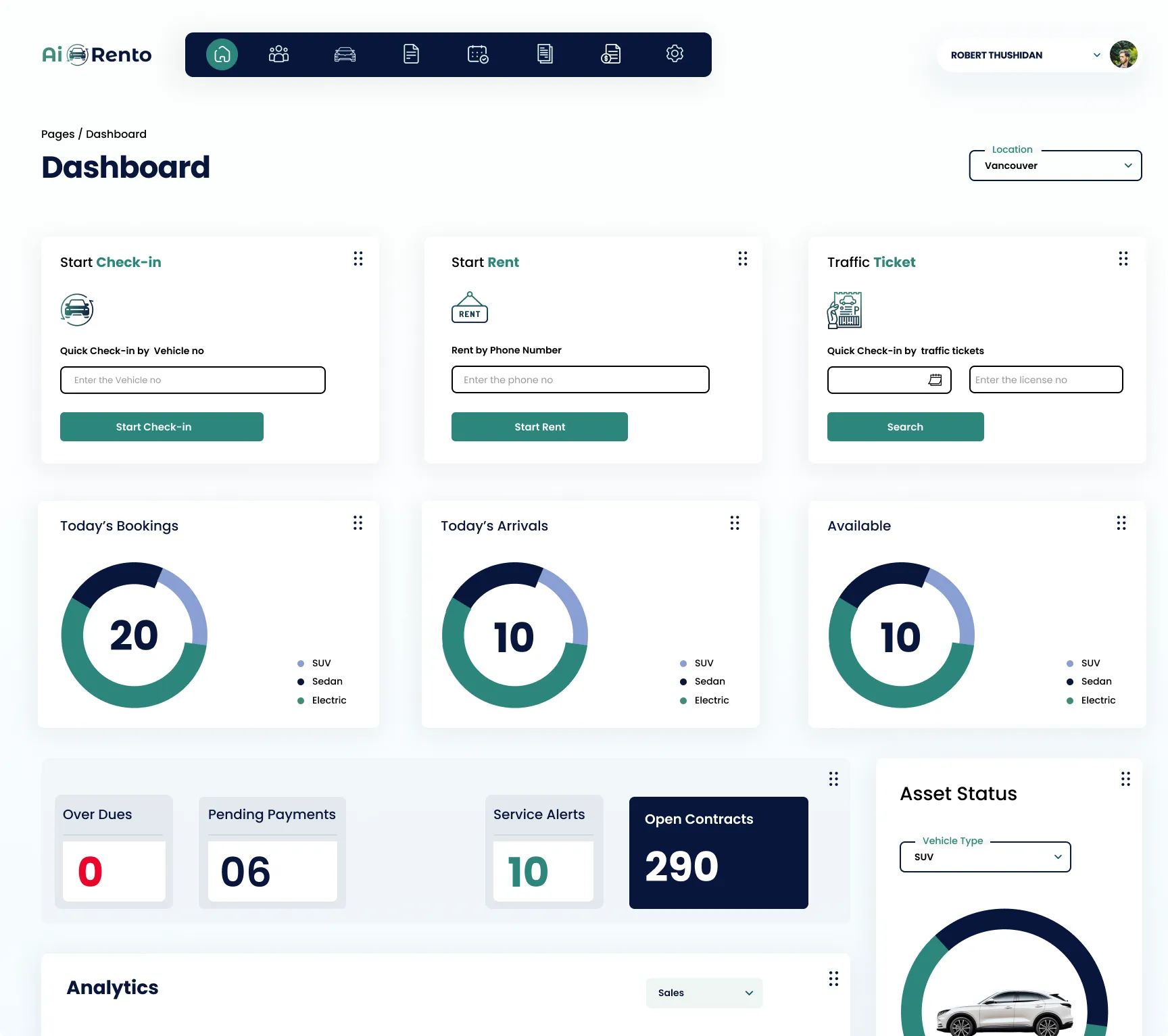This screenshot has height=1036, width=1168.
Task: Open the Home dashboard nav icon
Action: 222,55
